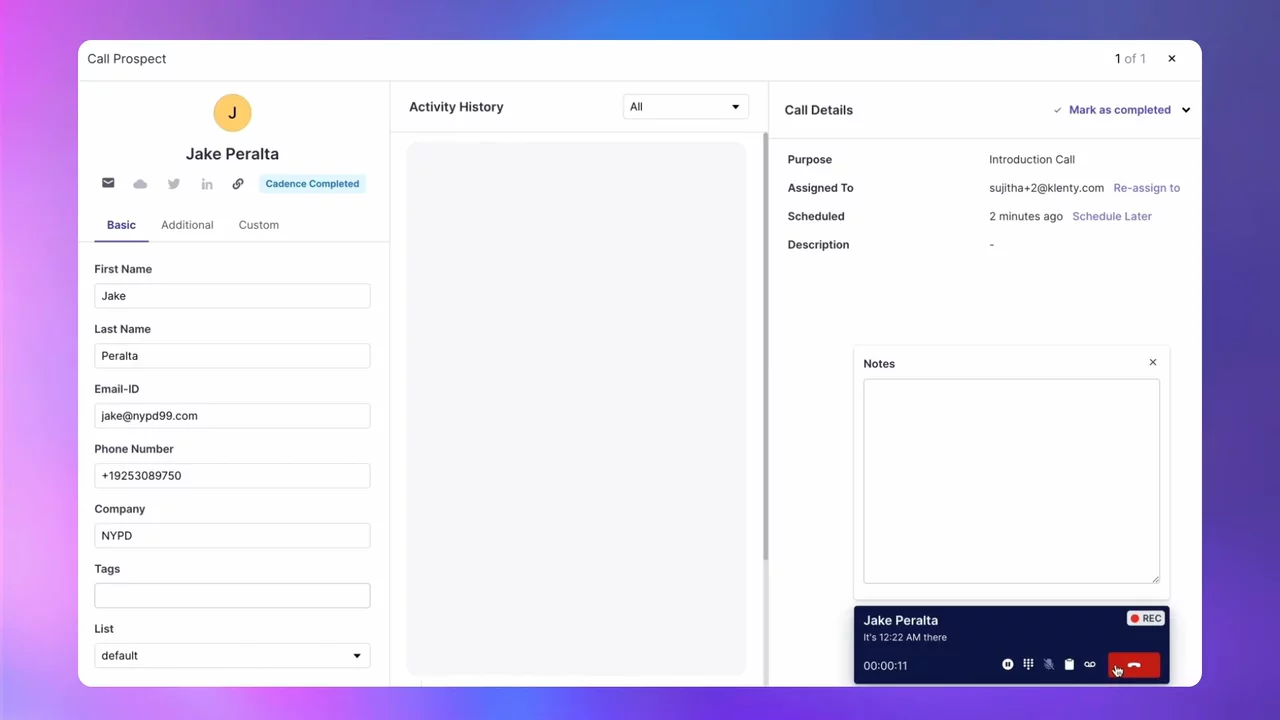This screenshot has height=720, width=1280.
Task: Switch to the Custom tab
Action: (x=258, y=225)
